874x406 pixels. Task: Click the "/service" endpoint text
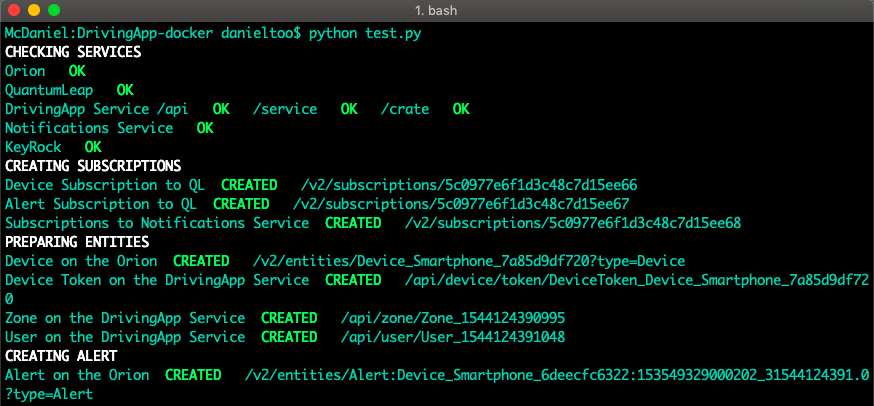(285, 109)
